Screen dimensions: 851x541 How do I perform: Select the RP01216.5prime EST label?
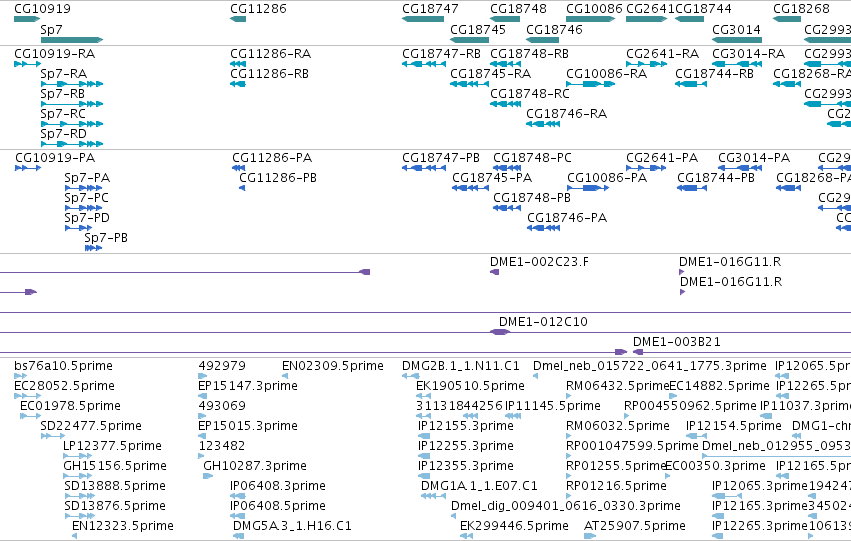tap(617, 486)
